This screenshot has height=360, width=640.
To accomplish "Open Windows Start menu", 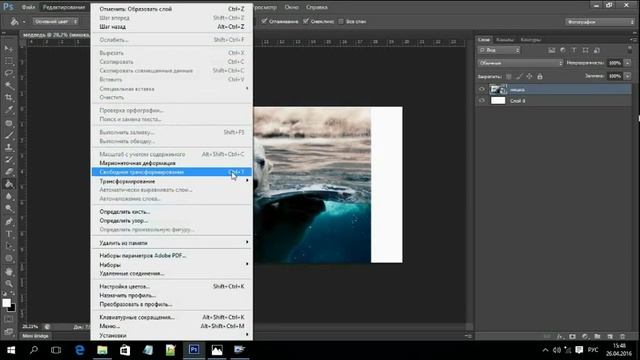I will 11,350.
